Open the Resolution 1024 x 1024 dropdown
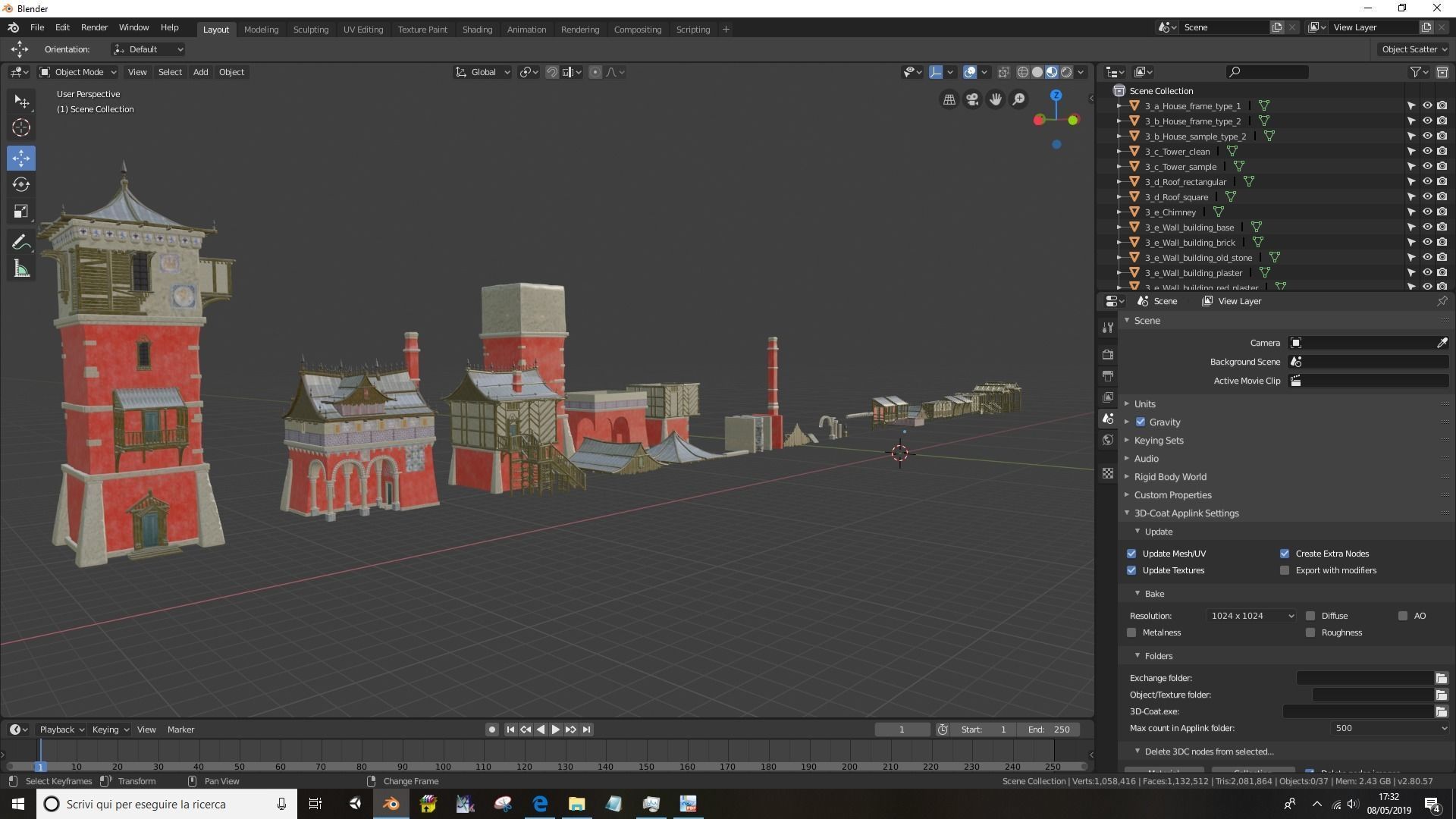 pyautogui.click(x=1251, y=616)
